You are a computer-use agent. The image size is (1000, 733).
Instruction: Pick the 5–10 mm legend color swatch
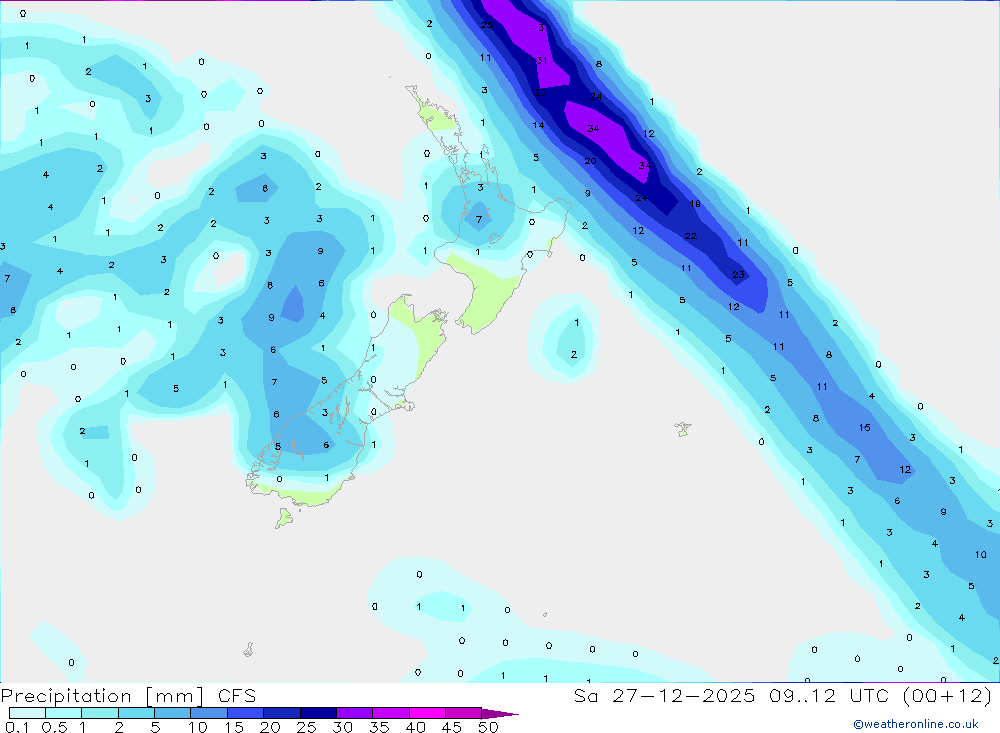click(172, 713)
